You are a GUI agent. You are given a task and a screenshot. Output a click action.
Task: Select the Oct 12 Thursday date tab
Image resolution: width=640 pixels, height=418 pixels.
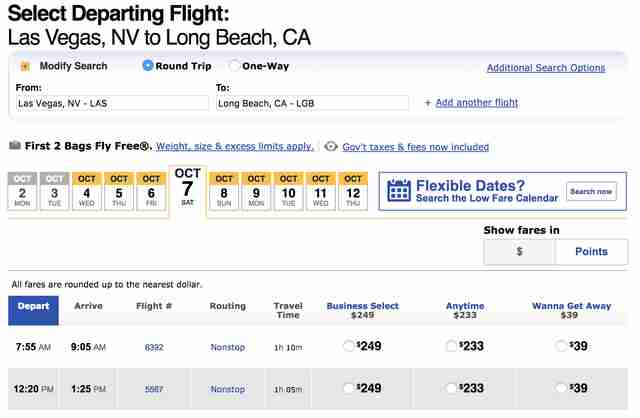353,191
